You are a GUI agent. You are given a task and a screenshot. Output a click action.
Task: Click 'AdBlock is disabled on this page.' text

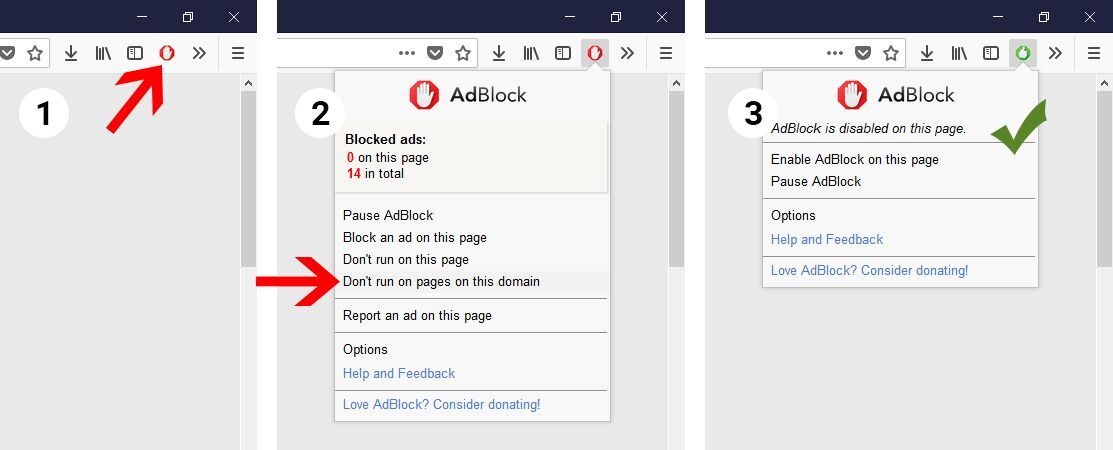tap(868, 128)
